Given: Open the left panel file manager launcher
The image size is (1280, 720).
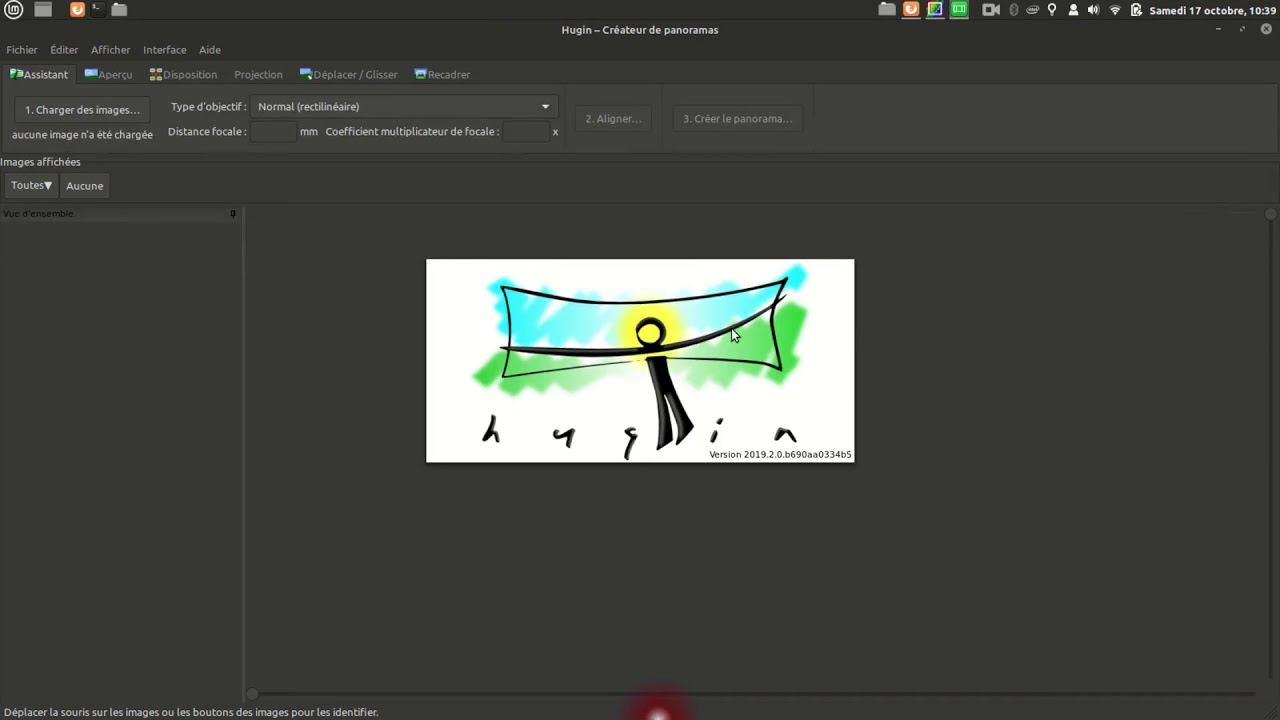Looking at the screenshot, I should (x=119, y=10).
